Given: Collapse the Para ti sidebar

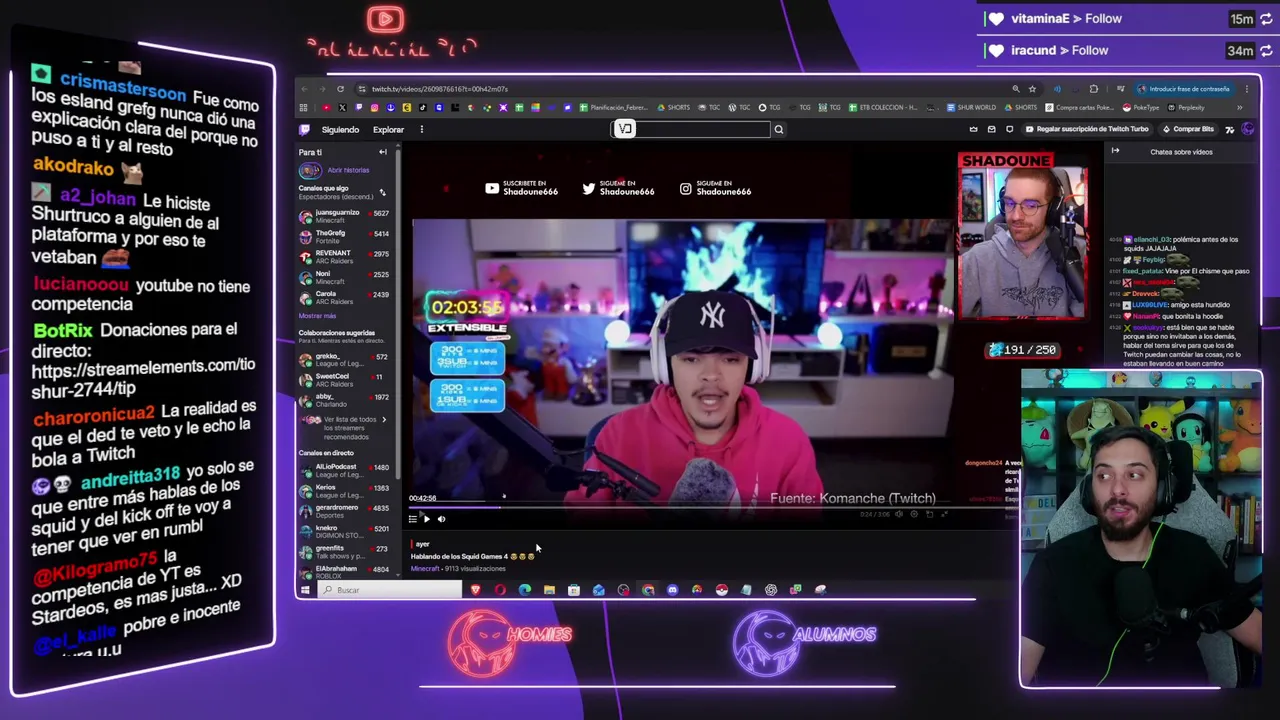Looking at the screenshot, I should 382,152.
